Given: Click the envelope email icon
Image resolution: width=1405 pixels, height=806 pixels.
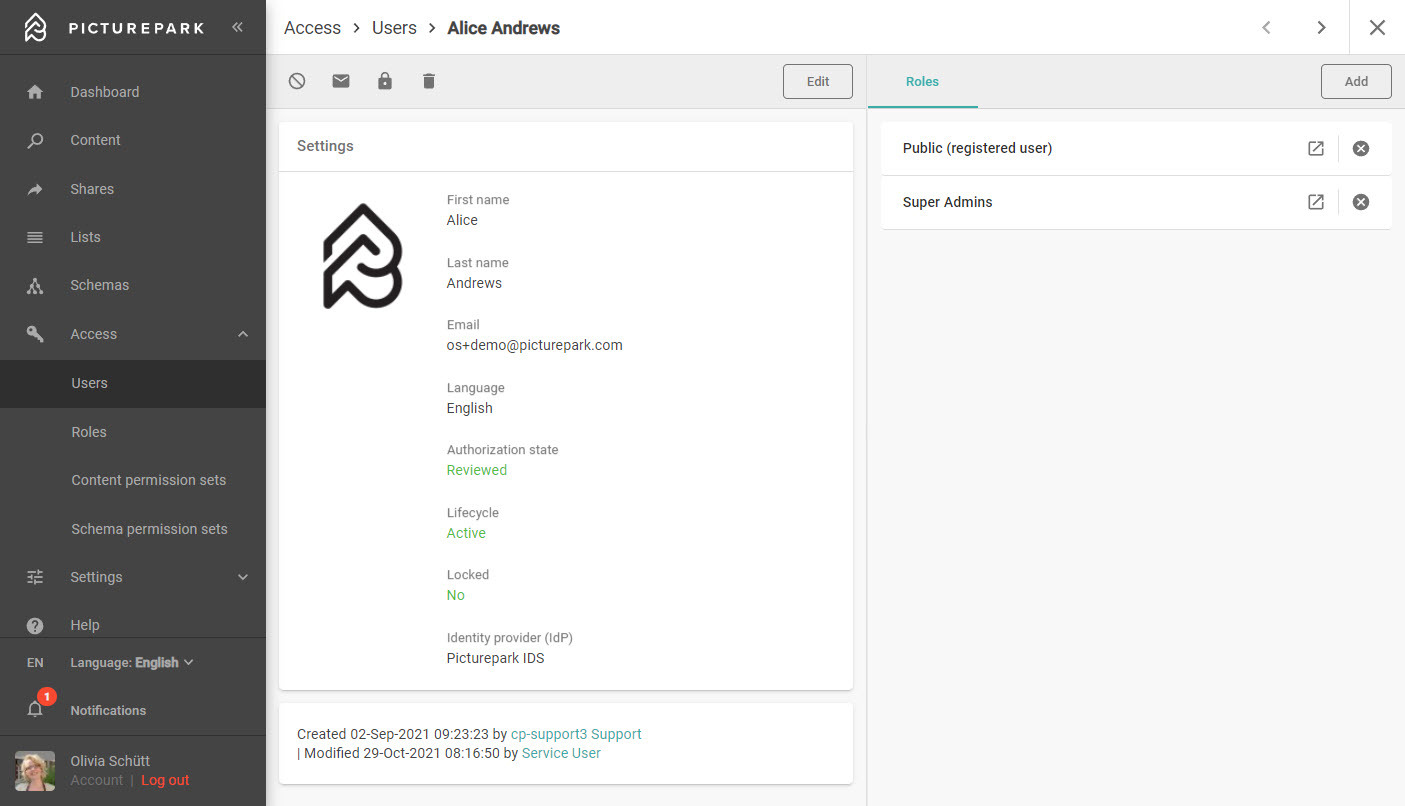Looking at the screenshot, I should tap(341, 81).
